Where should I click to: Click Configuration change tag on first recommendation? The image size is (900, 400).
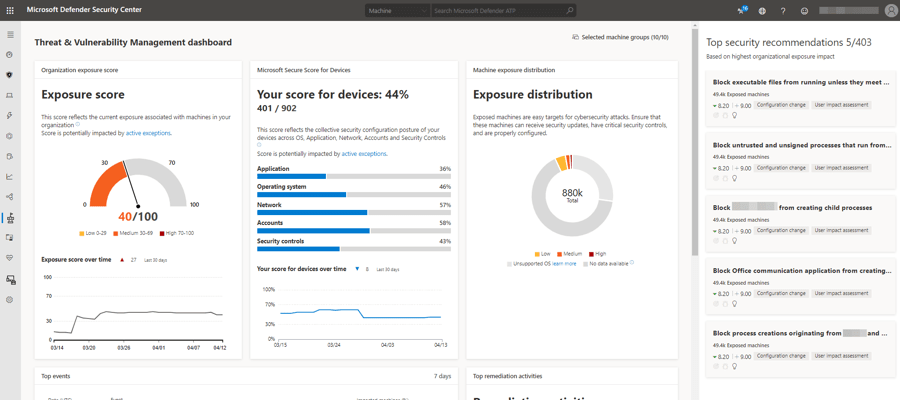point(781,105)
